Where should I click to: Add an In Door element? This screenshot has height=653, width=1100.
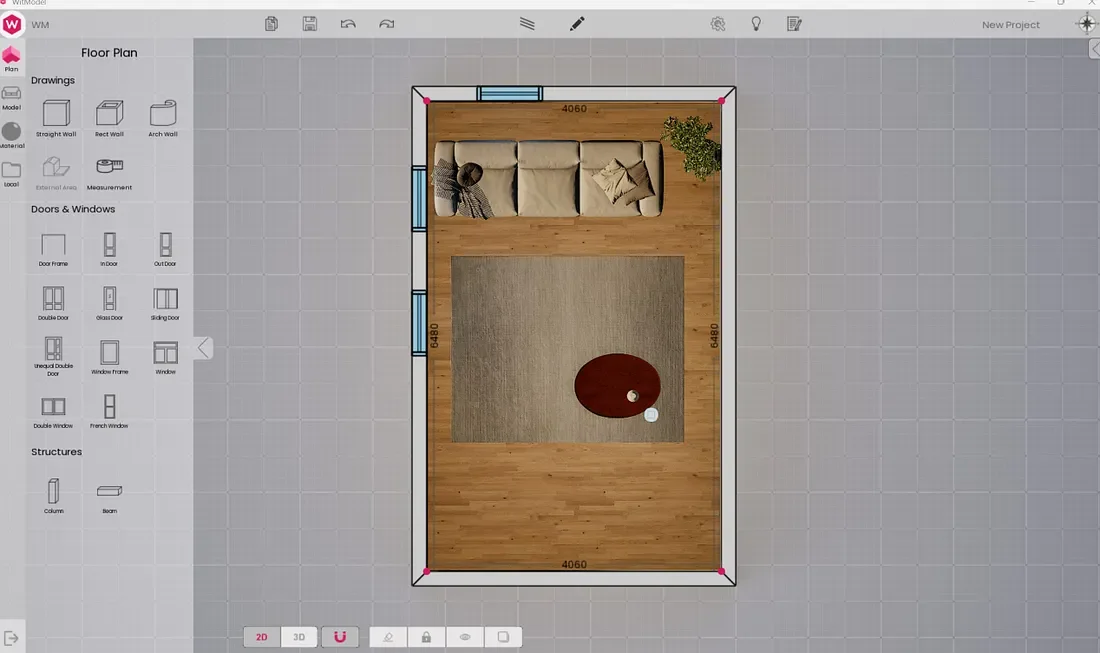click(x=109, y=249)
